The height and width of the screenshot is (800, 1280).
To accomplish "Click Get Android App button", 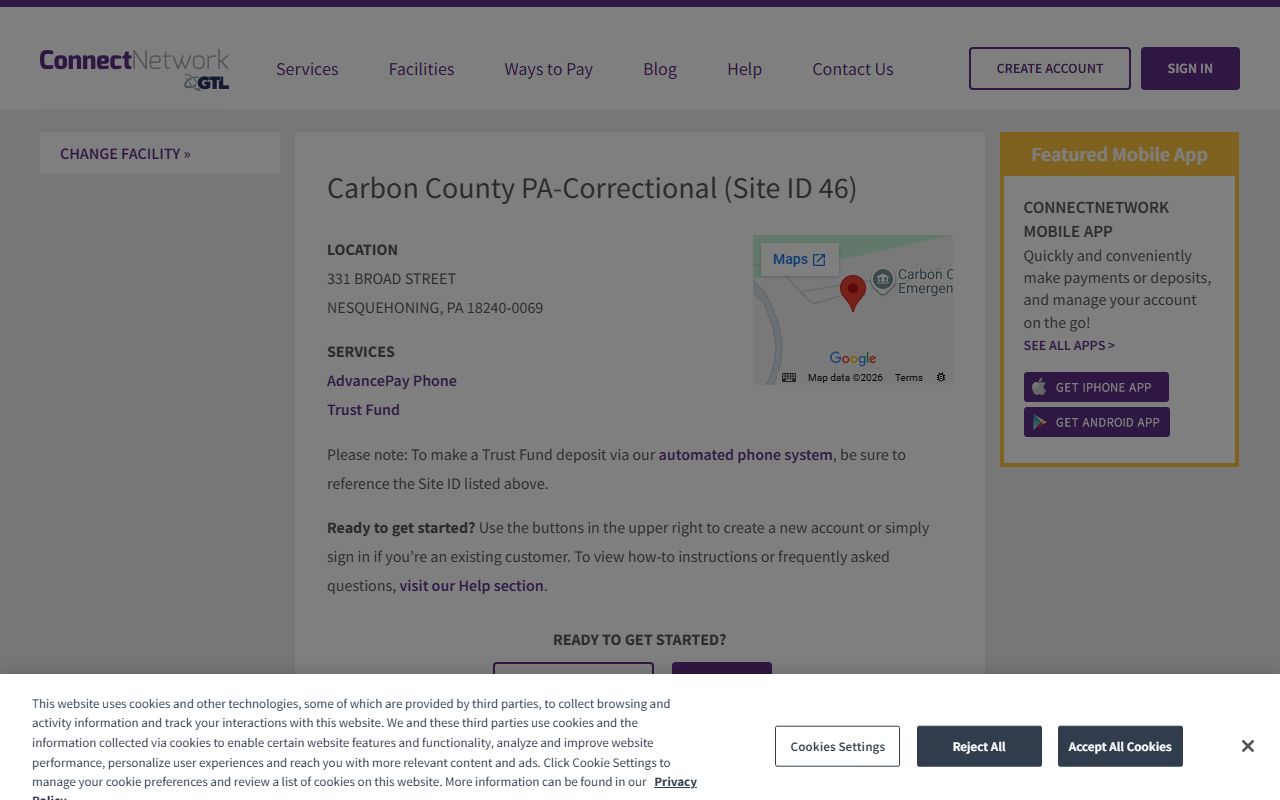I will pyautogui.click(x=1096, y=422).
